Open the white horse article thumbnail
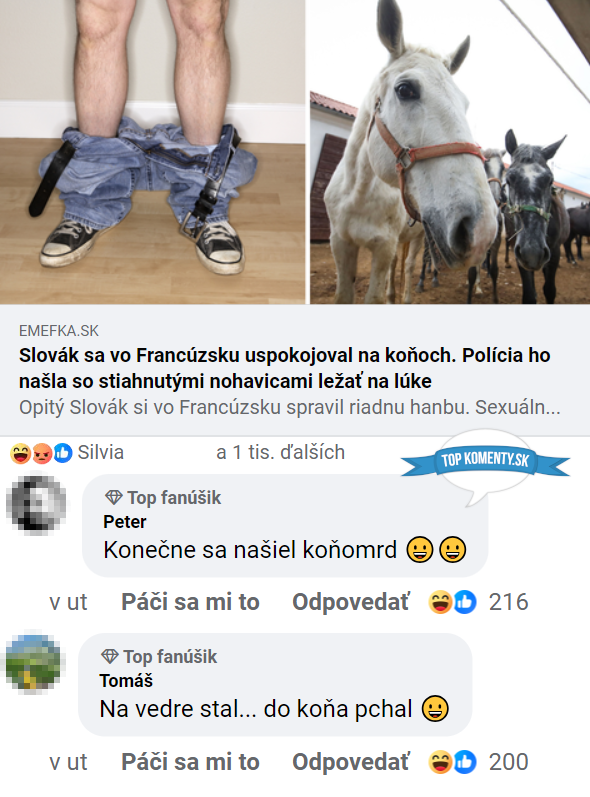Viewport: 590px width, 797px height. pos(450,152)
